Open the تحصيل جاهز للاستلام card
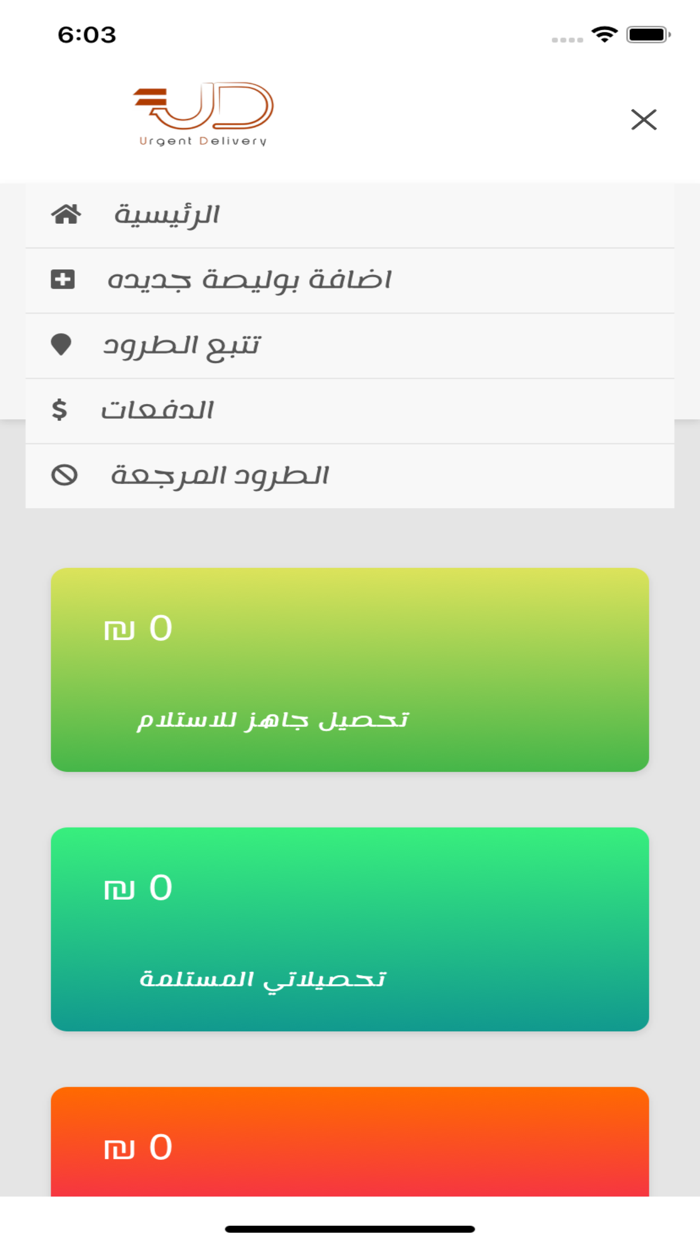This screenshot has height=1244, width=700. coord(349,670)
